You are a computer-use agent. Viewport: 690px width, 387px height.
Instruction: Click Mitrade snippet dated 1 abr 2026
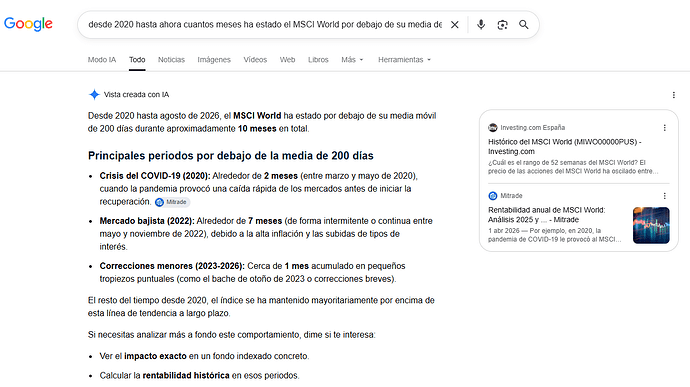[554, 235]
